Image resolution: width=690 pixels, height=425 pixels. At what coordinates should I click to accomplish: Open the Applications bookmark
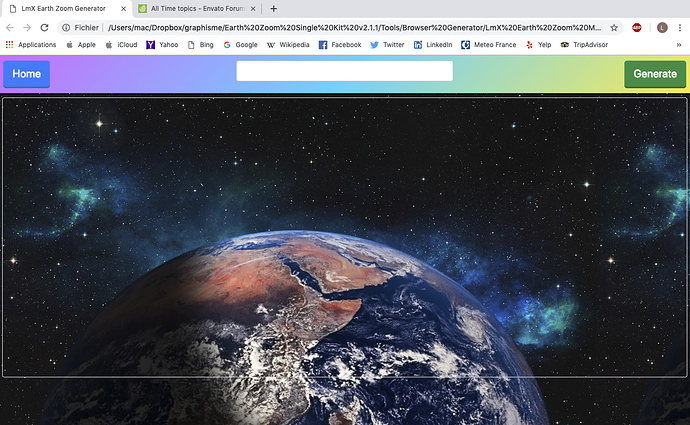31,44
